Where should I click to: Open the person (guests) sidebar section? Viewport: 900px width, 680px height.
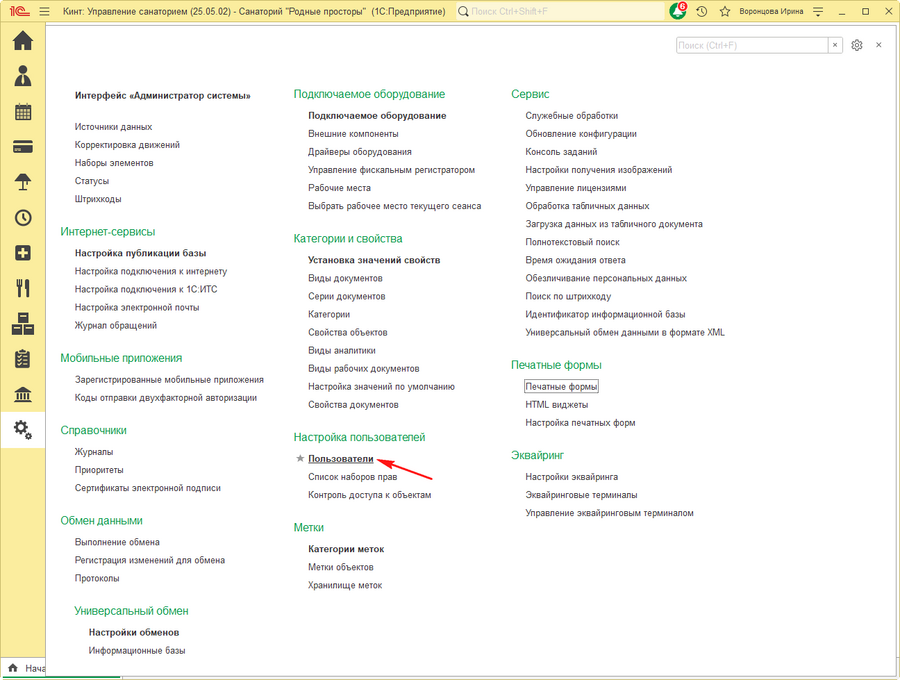[x=23, y=76]
